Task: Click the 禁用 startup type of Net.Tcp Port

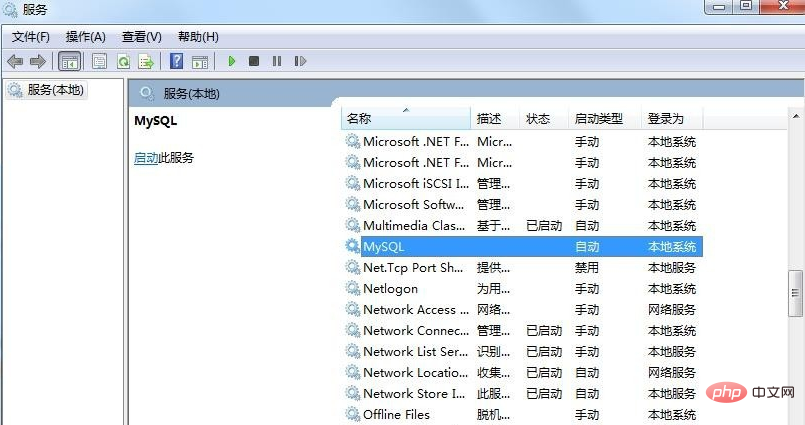Action: (x=587, y=268)
